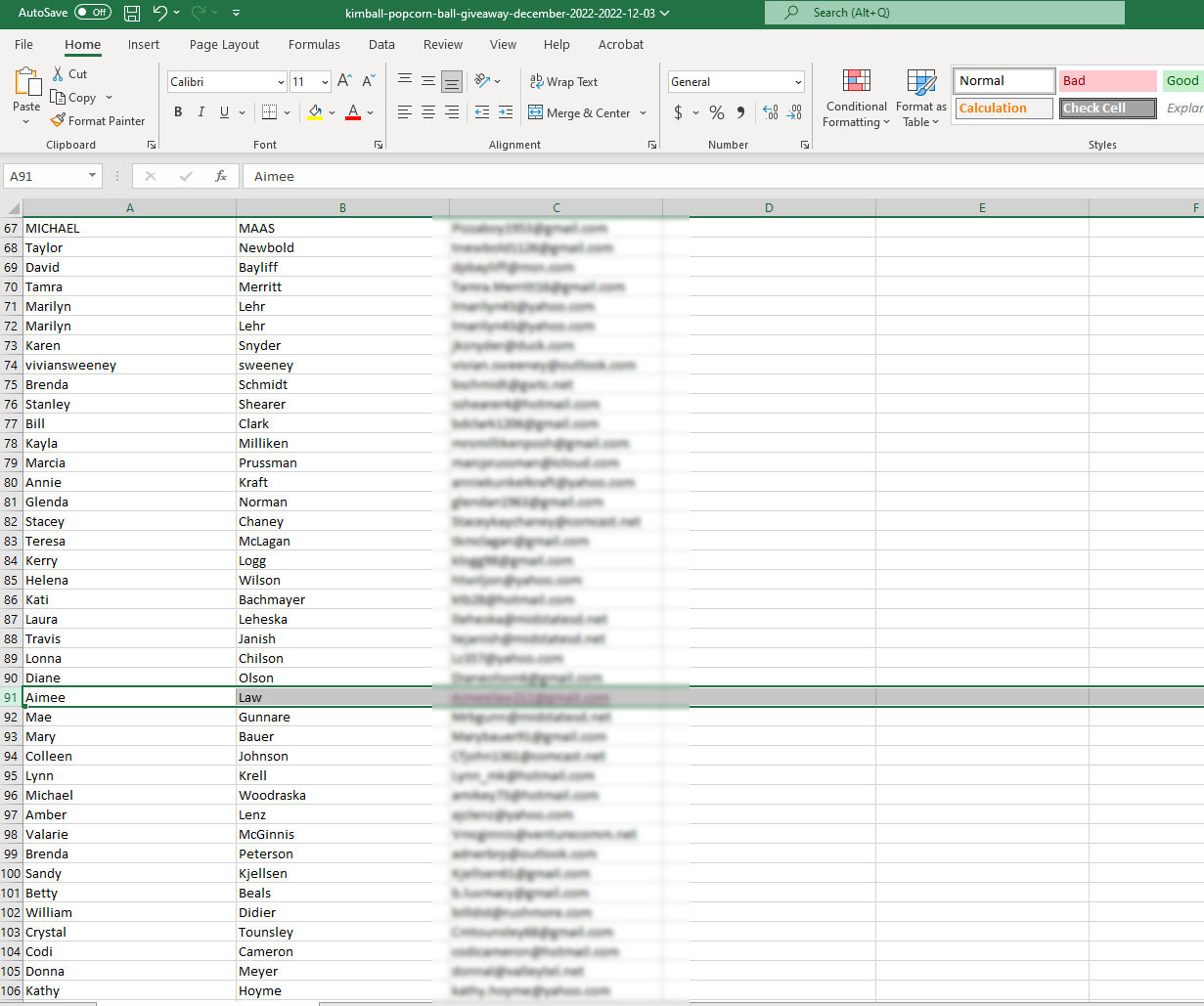Apply Percent Style number format
Image resolution: width=1204 pixels, height=1006 pixels.
717,113
